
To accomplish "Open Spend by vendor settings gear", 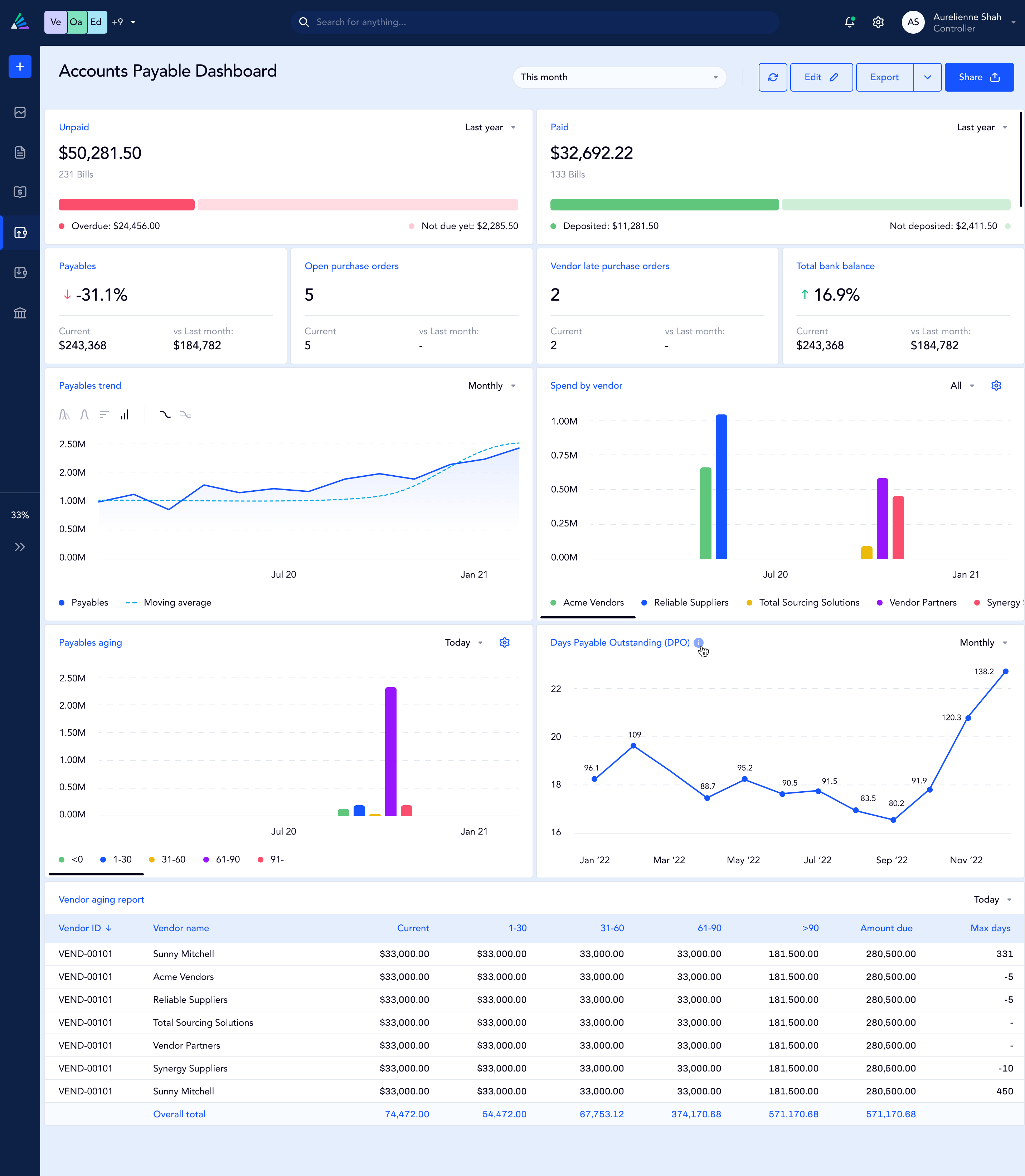I will pos(996,385).
